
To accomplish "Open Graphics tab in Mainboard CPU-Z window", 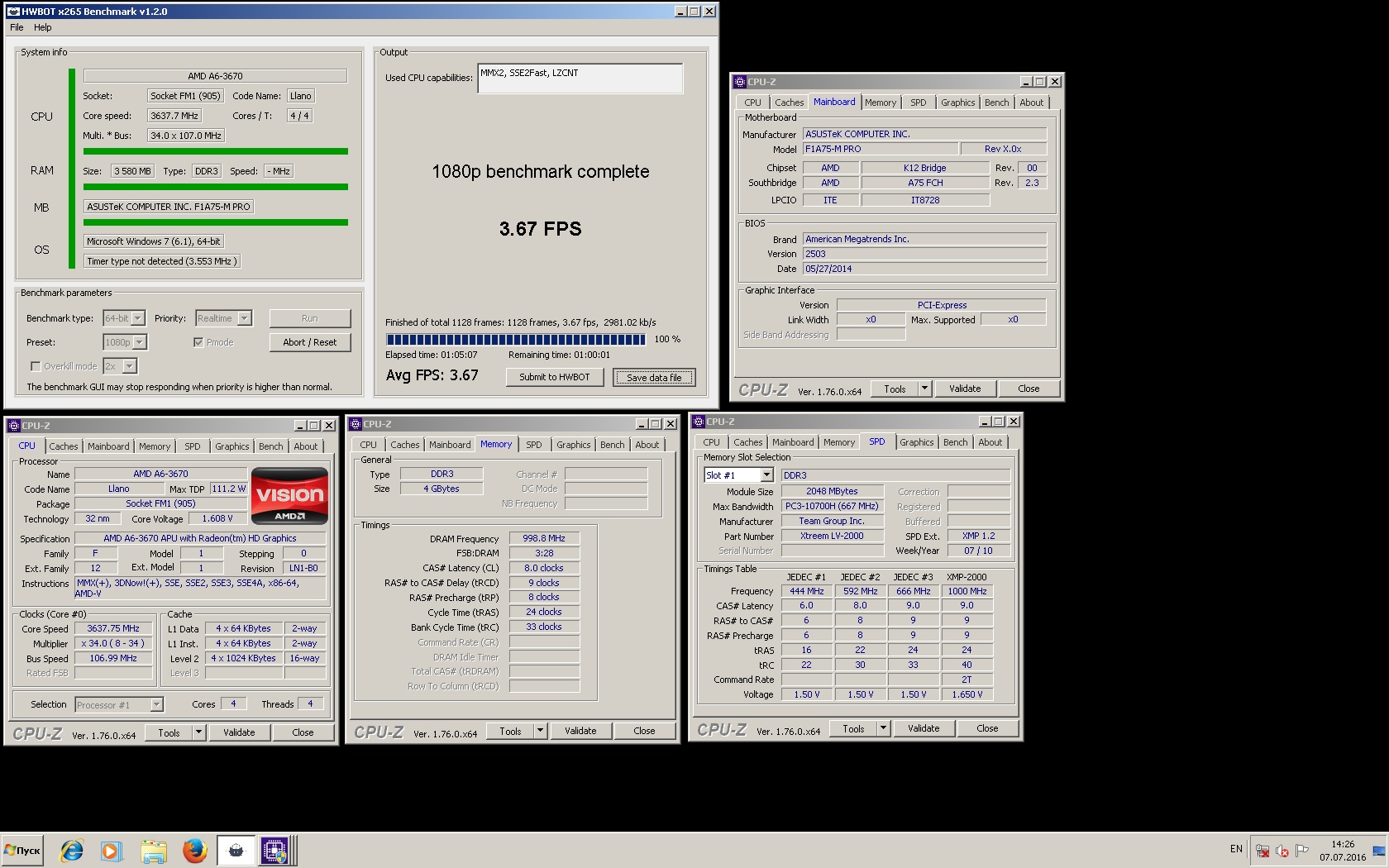I will click(957, 103).
